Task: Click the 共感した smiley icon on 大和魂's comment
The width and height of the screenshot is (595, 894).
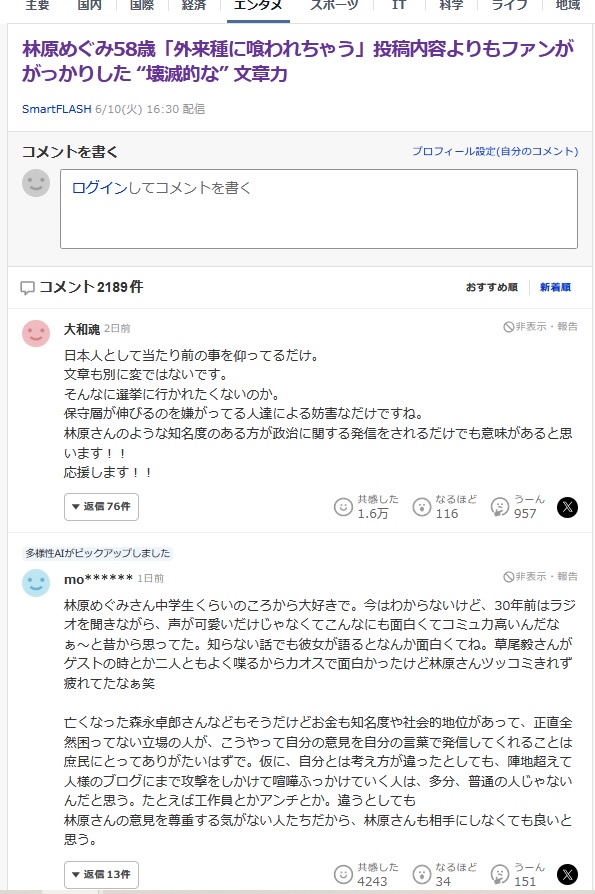Action: pos(343,507)
